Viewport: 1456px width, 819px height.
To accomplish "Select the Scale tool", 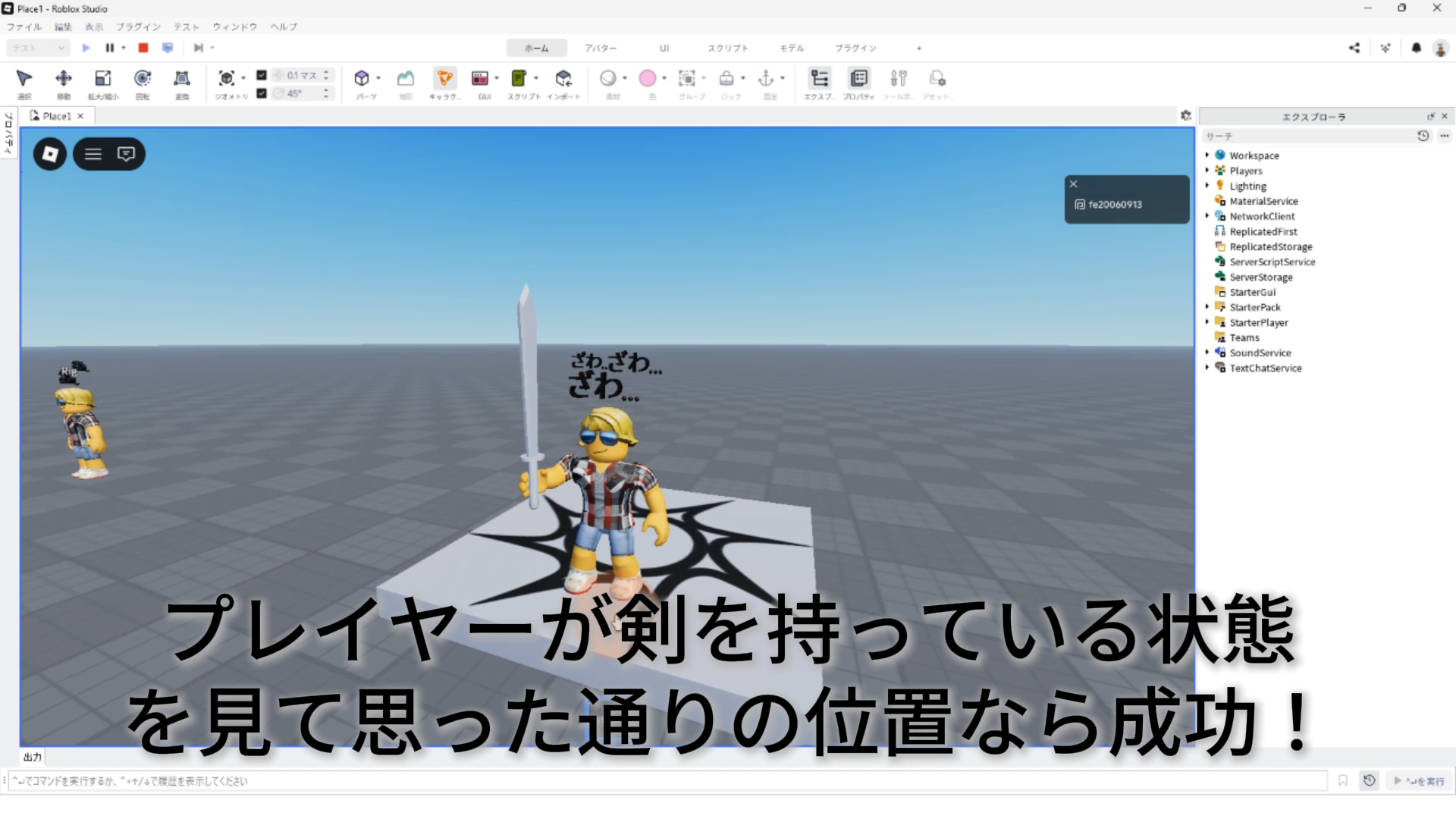I will click(103, 78).
